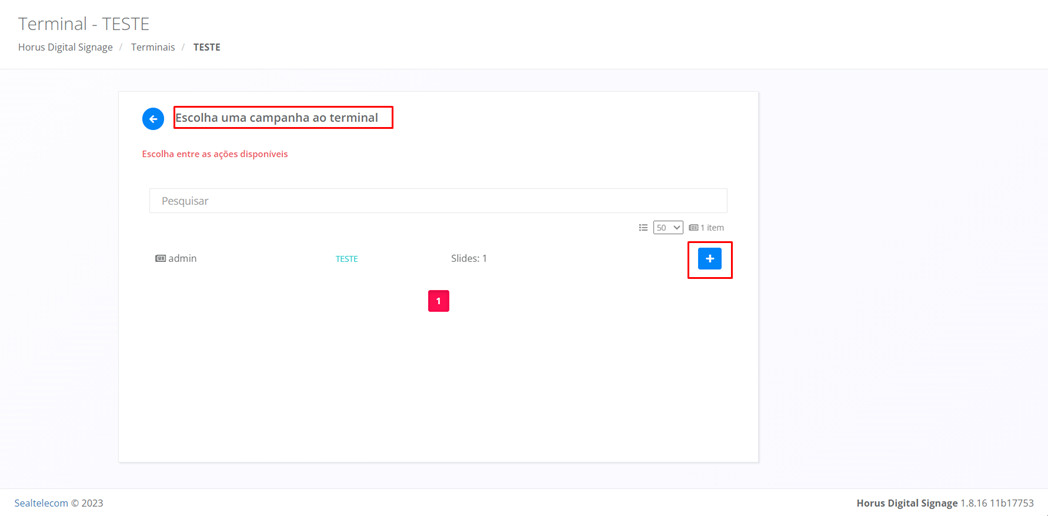Go to page 1 in pagination
This screenshot has height=516, width=1048.
(438, 301)
